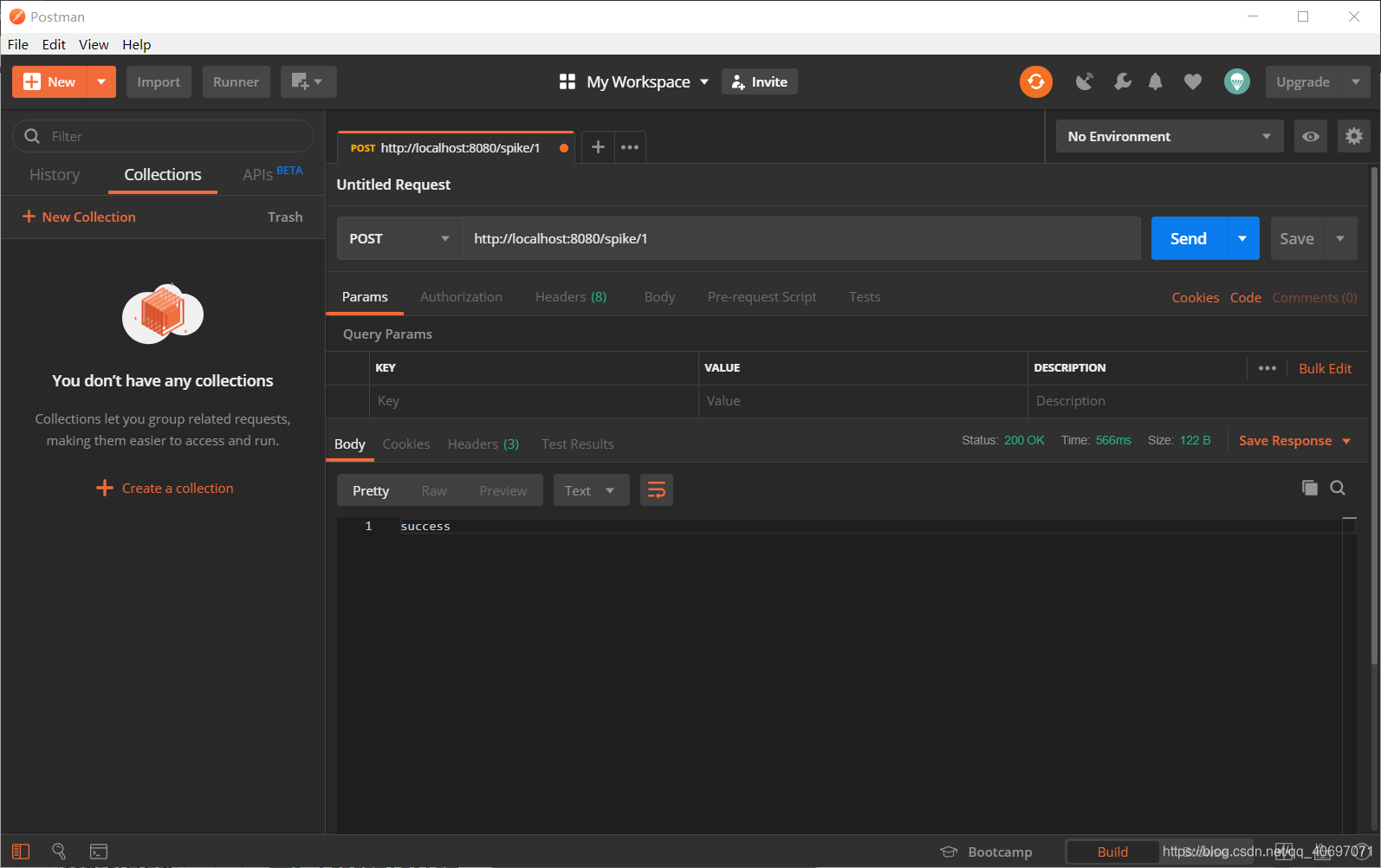This screenshot has width=1381, height=868.
Task: Select the Preview response view
Action: pyautogui.click(x=502, y=490)
